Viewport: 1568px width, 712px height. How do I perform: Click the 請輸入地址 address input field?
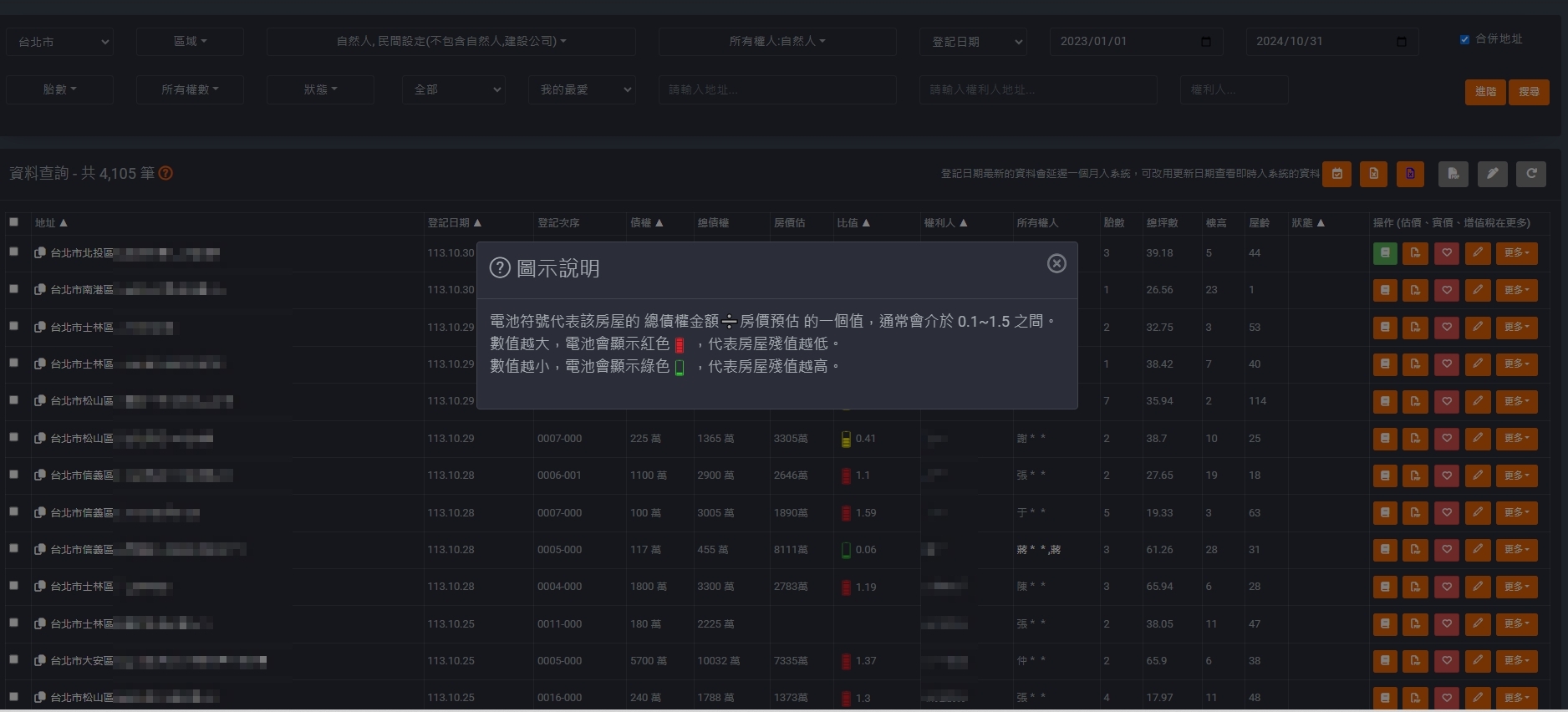pyautogui.click(x=776, y=89)
